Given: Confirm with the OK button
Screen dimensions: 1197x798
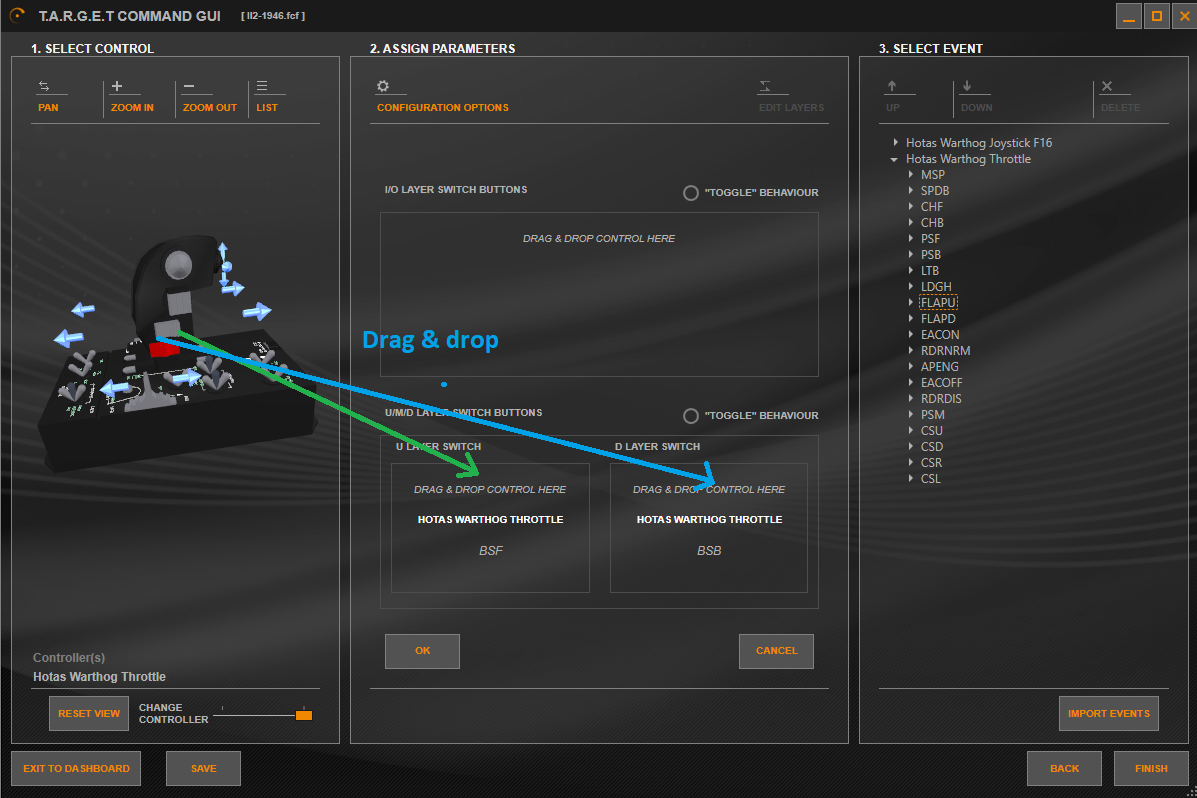Looking at the screenshot, I should click(x=422, y=651).
